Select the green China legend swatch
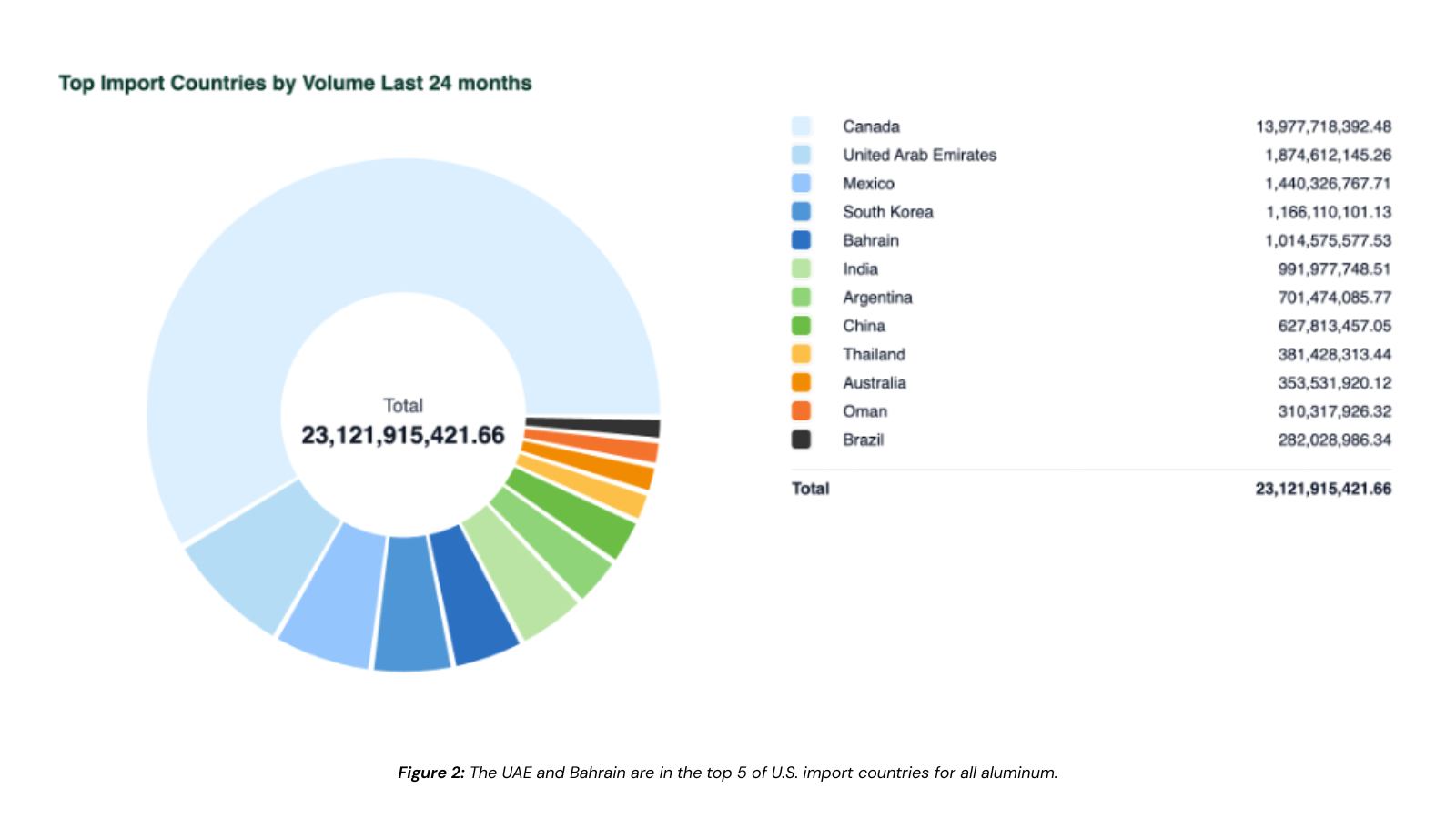 coord(801,326)
